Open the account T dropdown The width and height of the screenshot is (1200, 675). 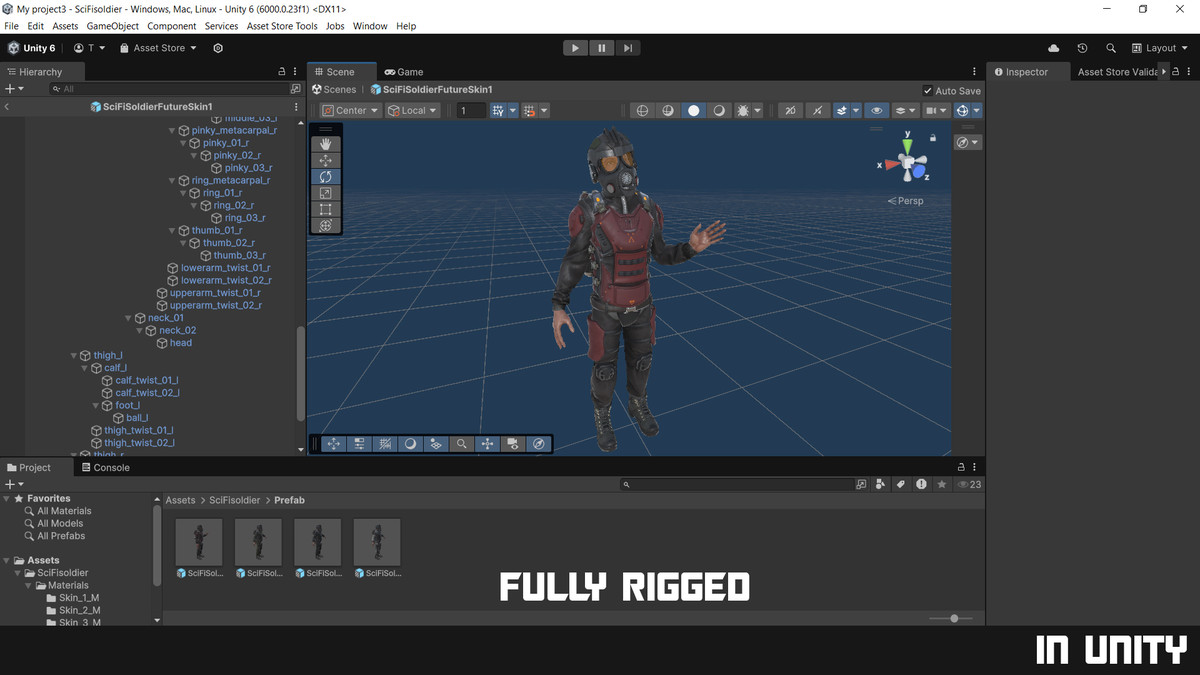point(90,48)
